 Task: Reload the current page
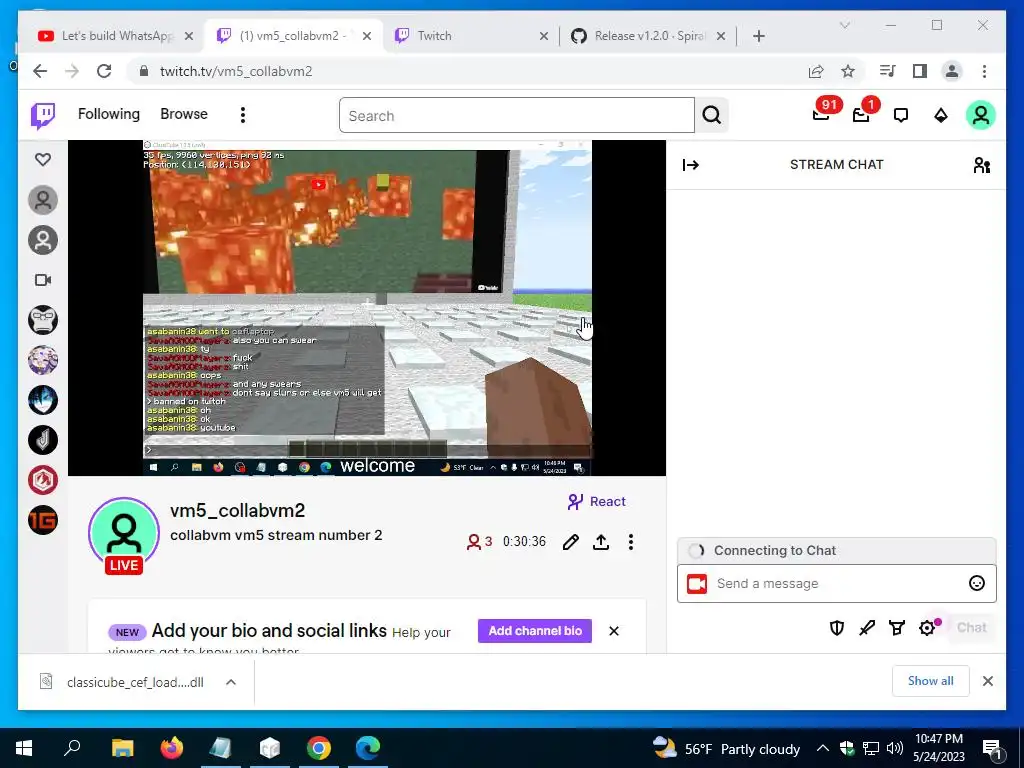coord(104,71)
